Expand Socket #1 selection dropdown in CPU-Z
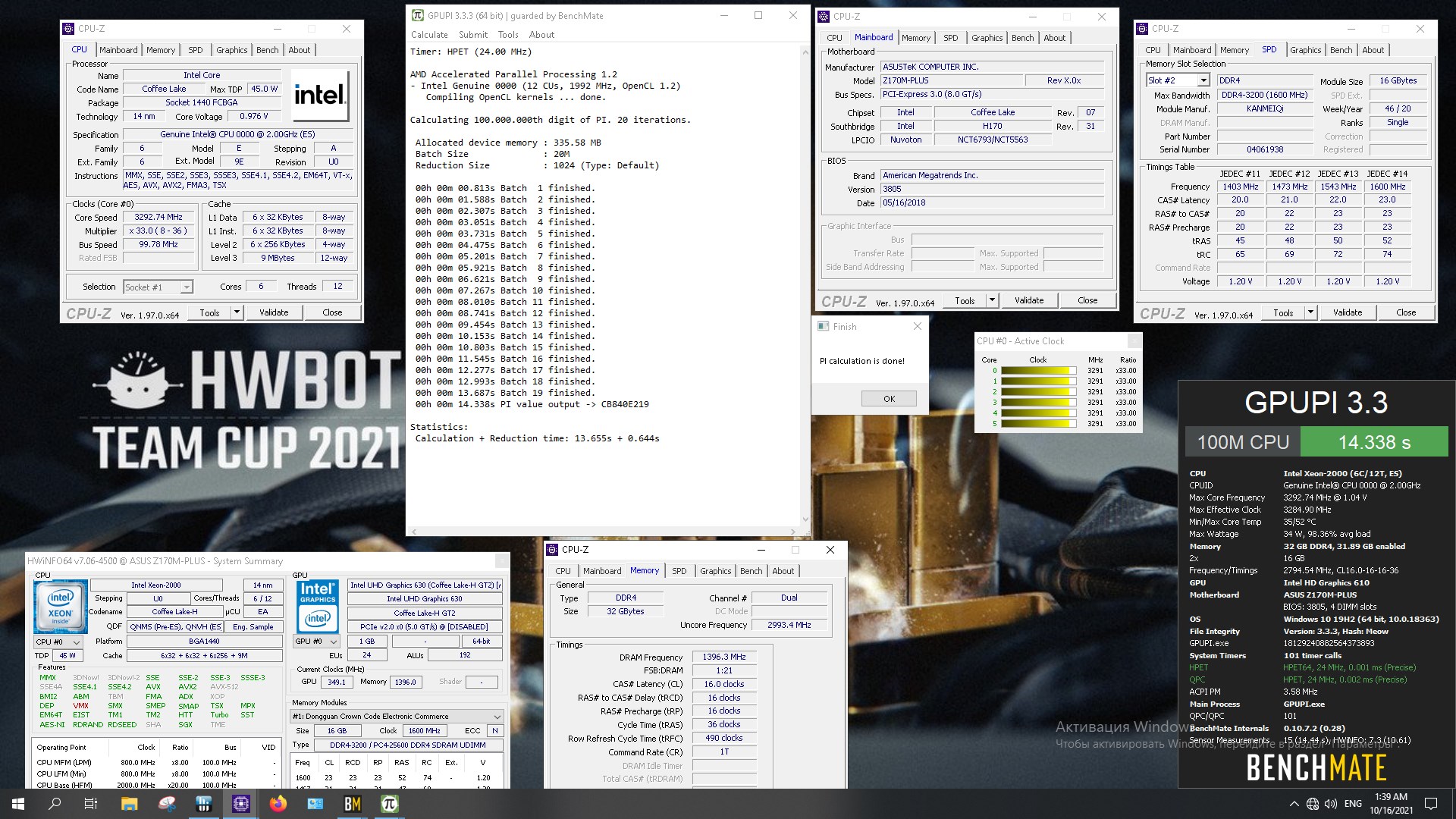 coord(187,287)
